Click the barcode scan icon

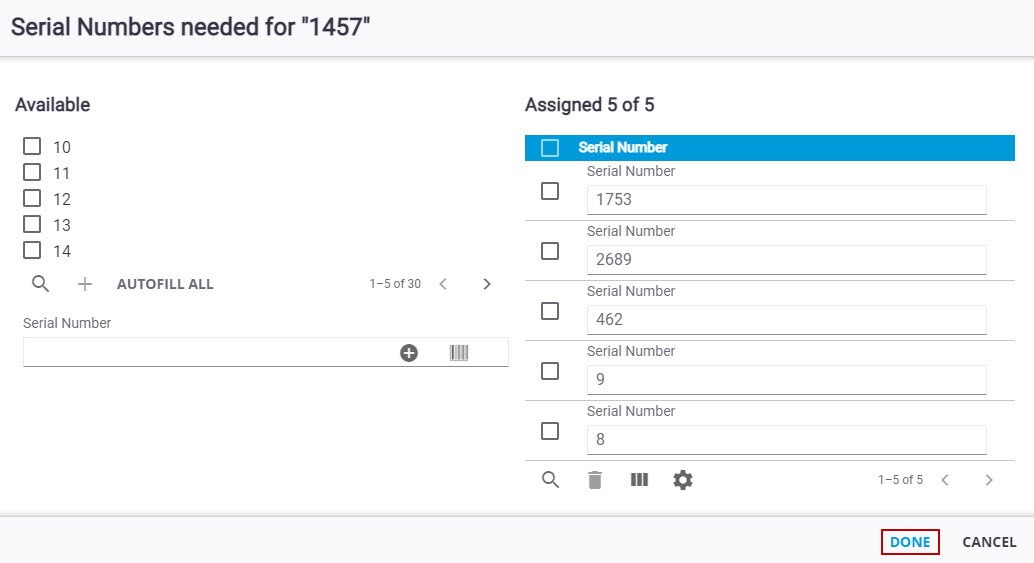459,352
